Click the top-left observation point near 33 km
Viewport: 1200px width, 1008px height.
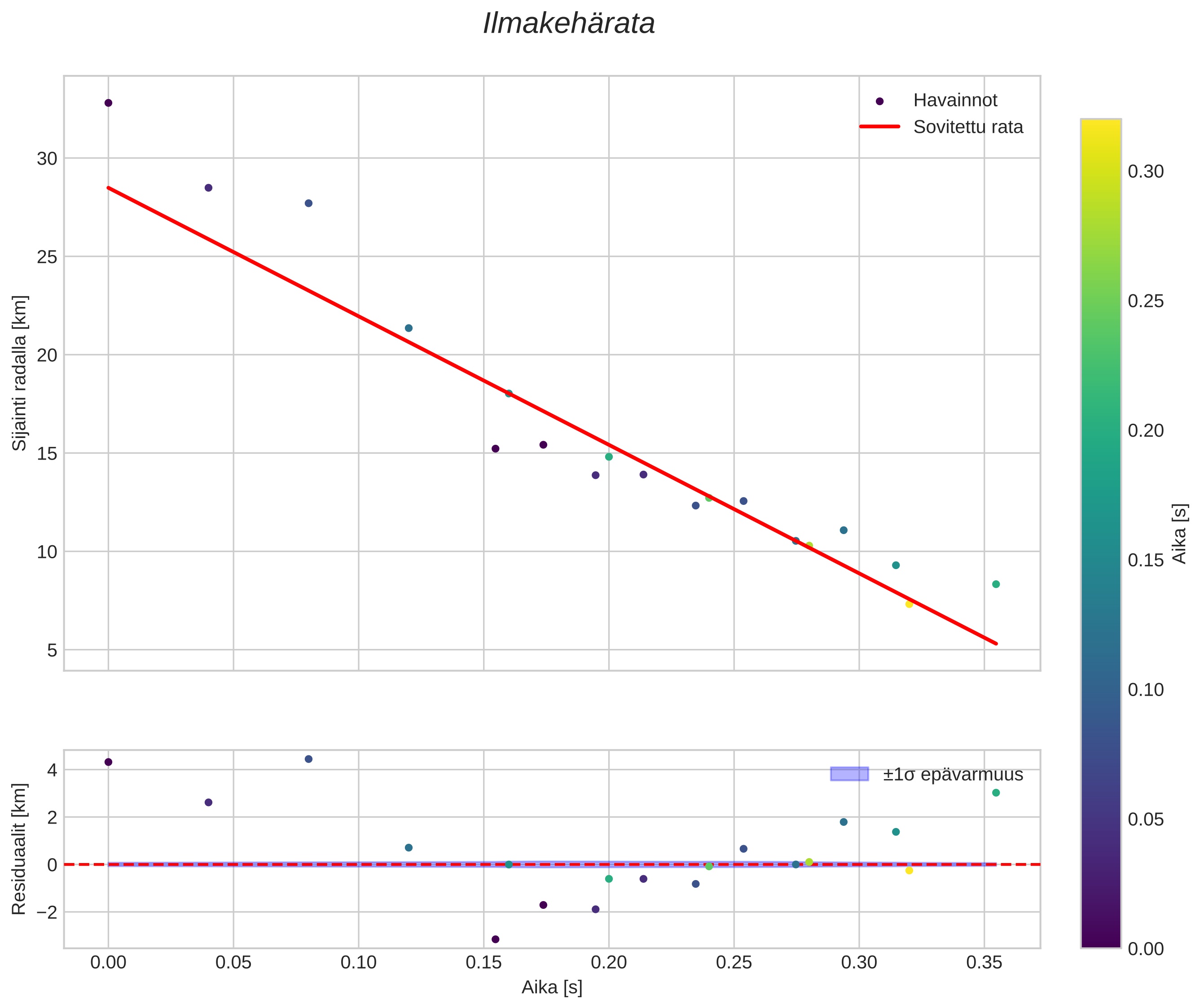pos(108,103)
